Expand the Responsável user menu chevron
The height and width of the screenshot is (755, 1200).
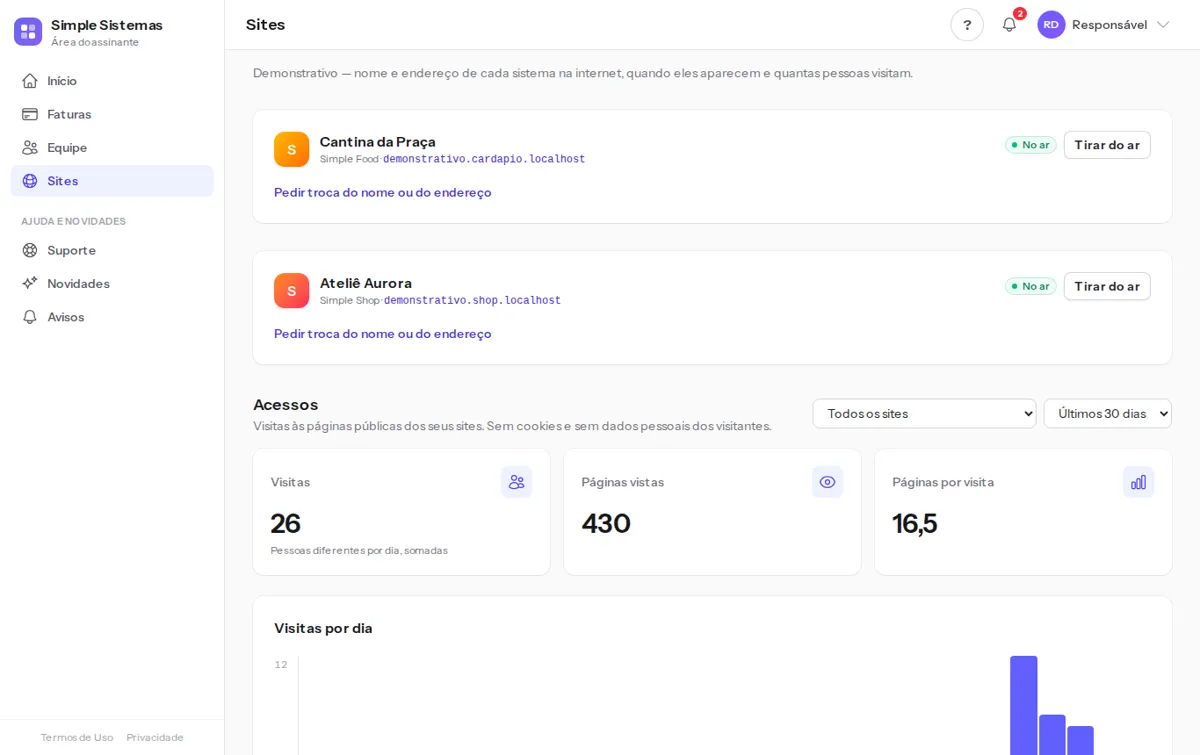[1163, 25]
